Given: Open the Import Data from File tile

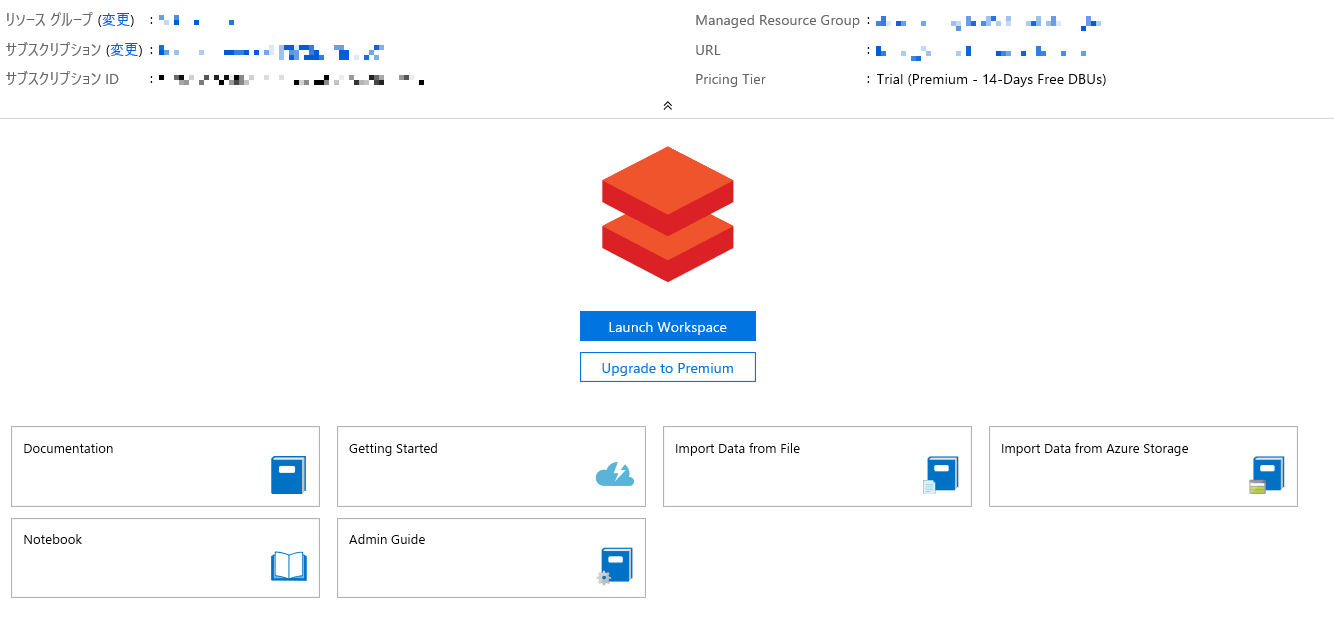Looking at the screenshot, I should (817, 466).
